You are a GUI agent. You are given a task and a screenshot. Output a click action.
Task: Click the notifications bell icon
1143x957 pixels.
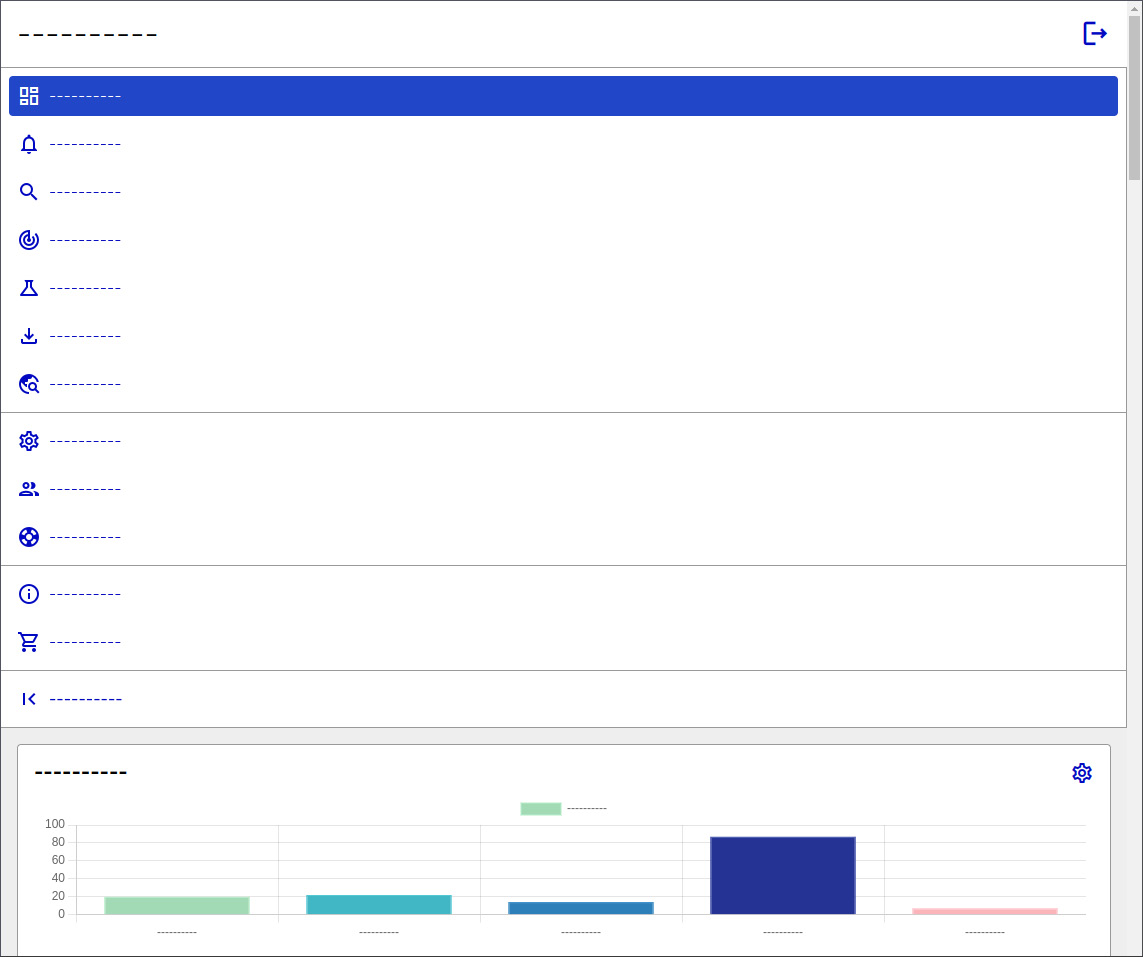[29, 143]
